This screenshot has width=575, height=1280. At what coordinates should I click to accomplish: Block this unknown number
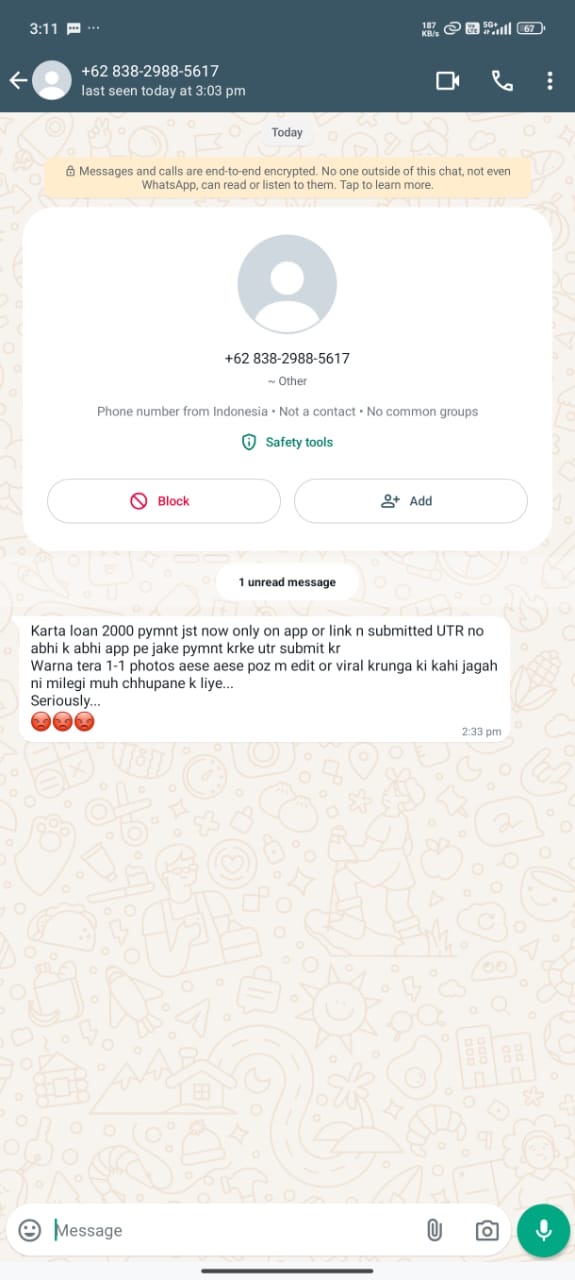tap(164, 501)
